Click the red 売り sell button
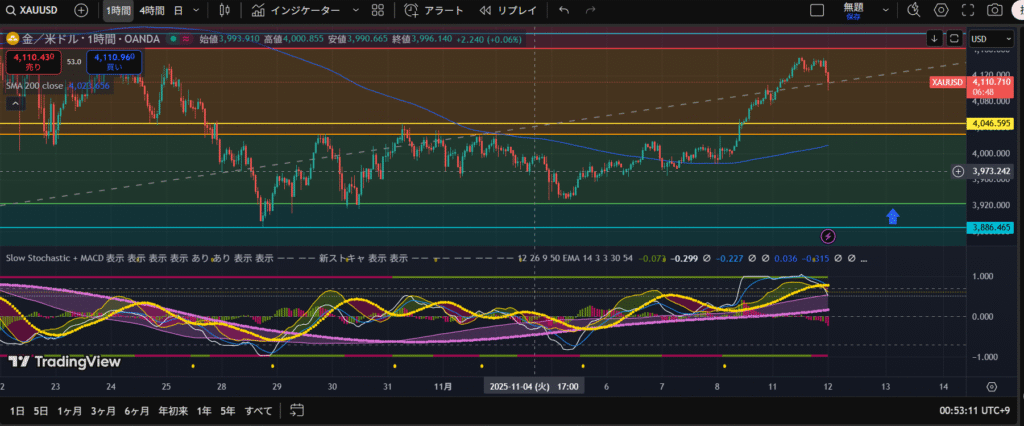The image size is (1024, 426). 31,62
